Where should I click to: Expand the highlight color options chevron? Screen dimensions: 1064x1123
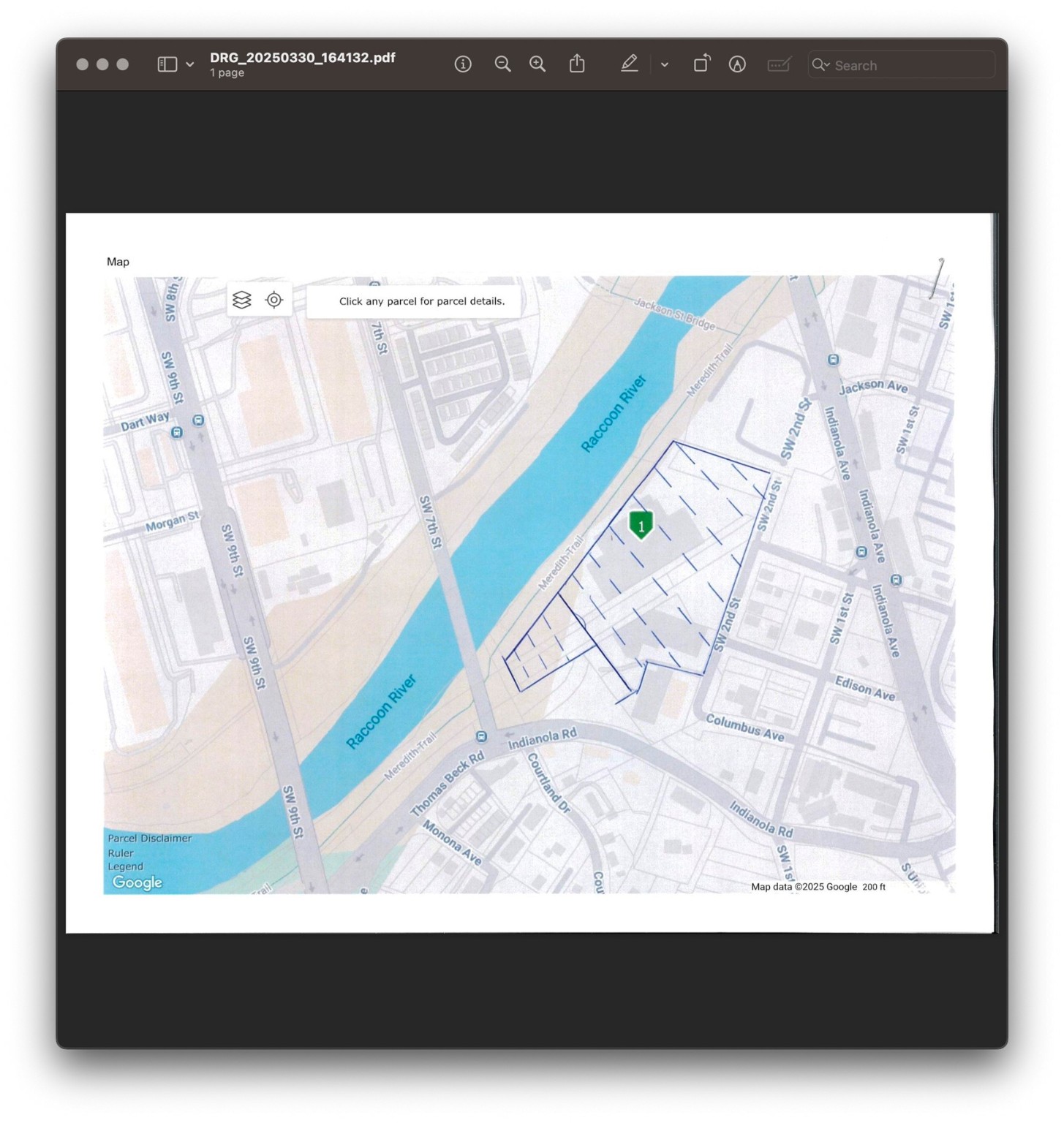pyautogui.click(x=664, y=64)
